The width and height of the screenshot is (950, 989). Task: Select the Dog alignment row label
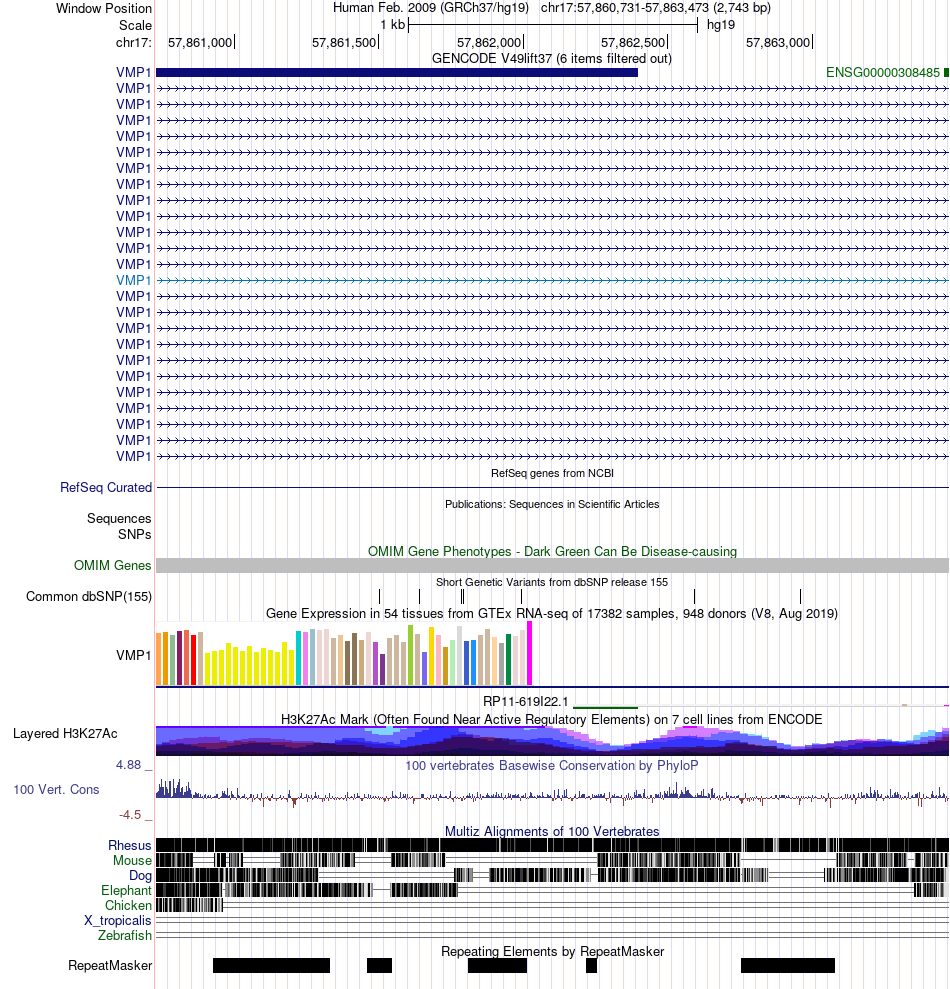(140, 875)
